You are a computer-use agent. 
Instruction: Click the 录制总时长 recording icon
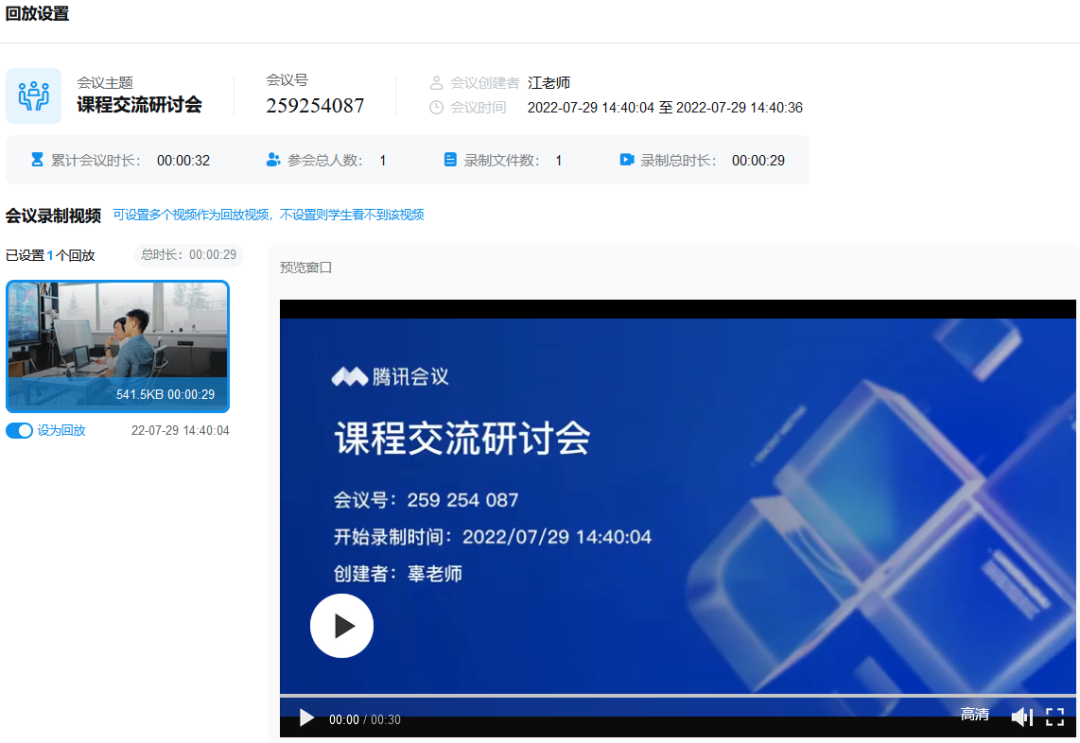[624, 158]
